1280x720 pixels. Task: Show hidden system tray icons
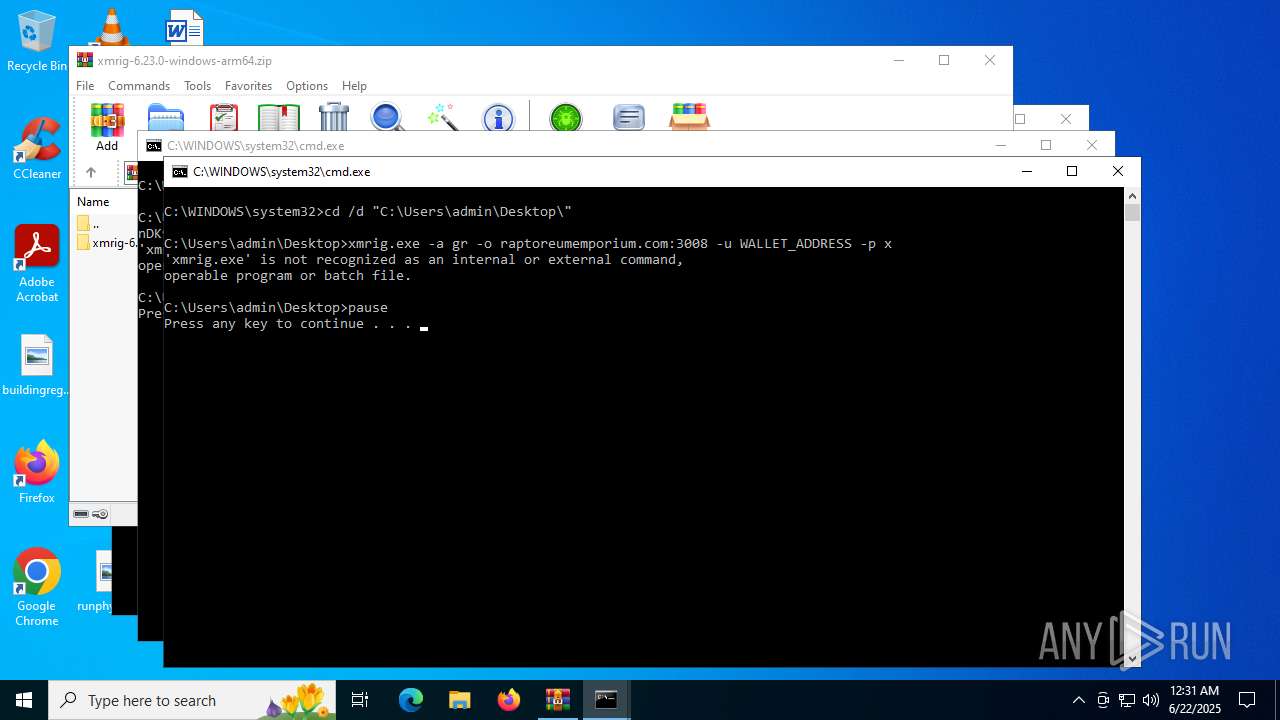point(1078,700)
